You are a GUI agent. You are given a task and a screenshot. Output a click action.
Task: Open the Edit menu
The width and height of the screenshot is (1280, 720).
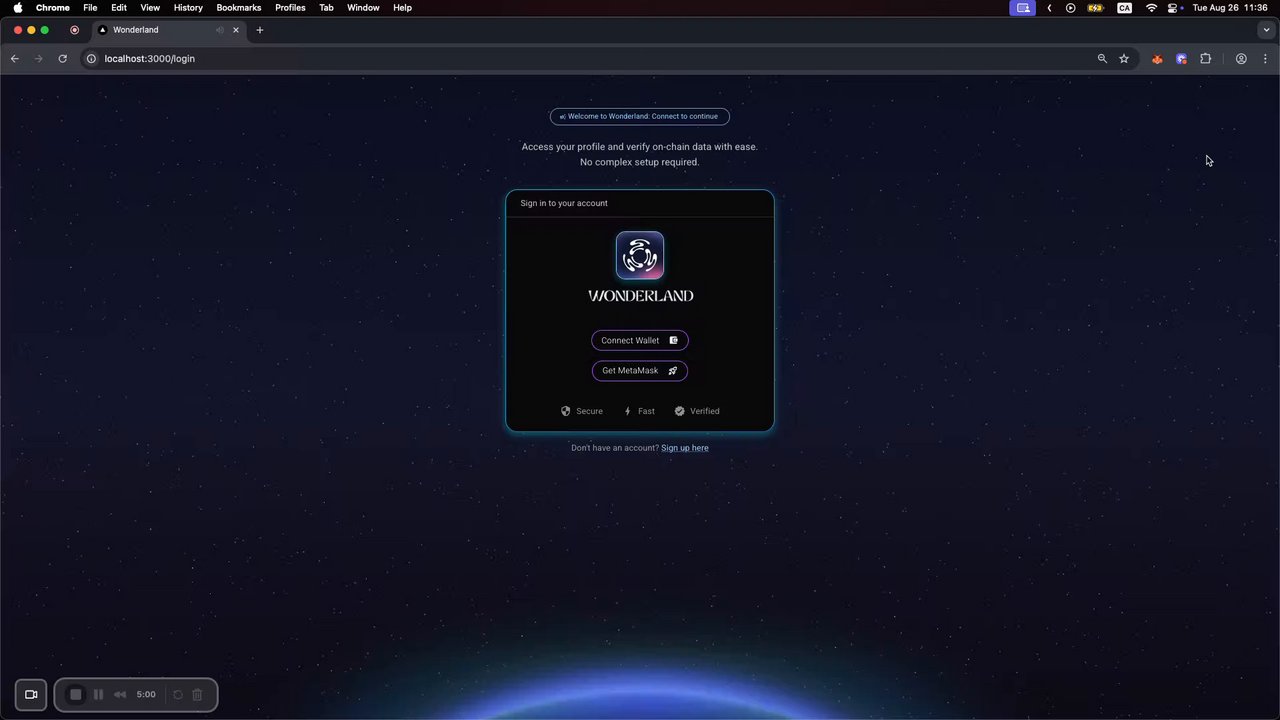coord(119,7)
